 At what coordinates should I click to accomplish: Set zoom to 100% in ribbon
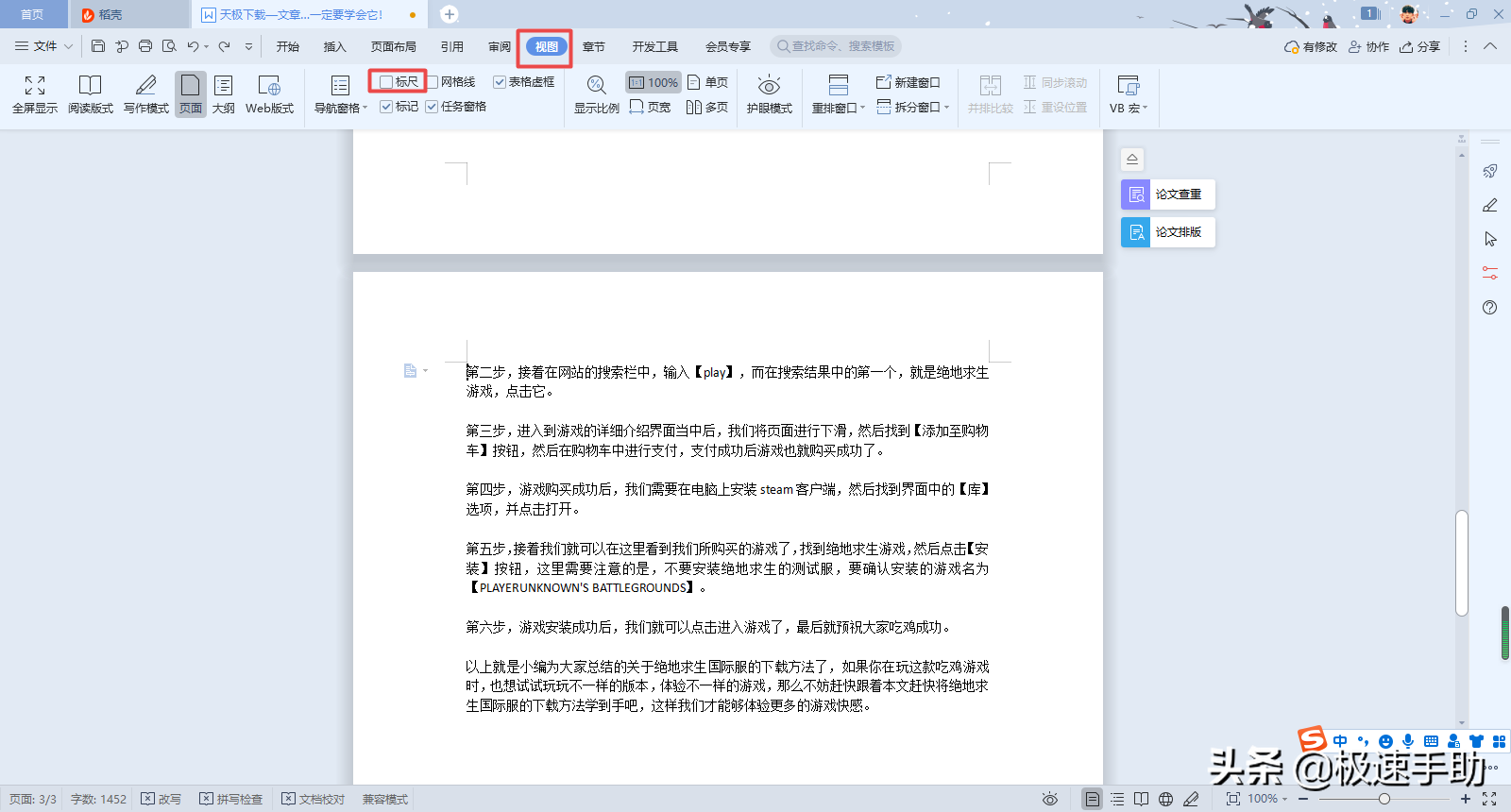(x=653, y=82)
